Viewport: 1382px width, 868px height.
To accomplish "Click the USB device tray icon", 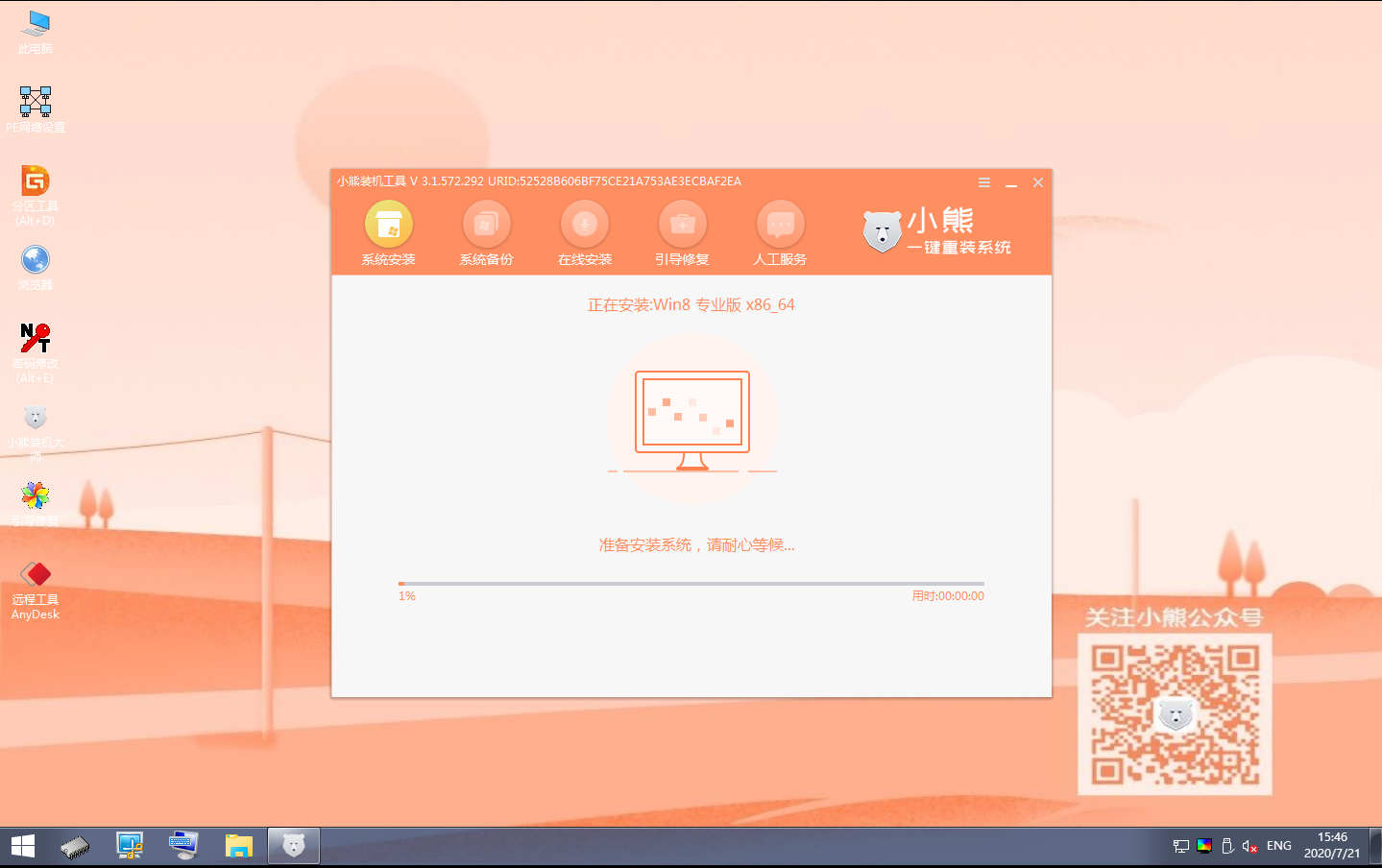I will pos(1227,846).
